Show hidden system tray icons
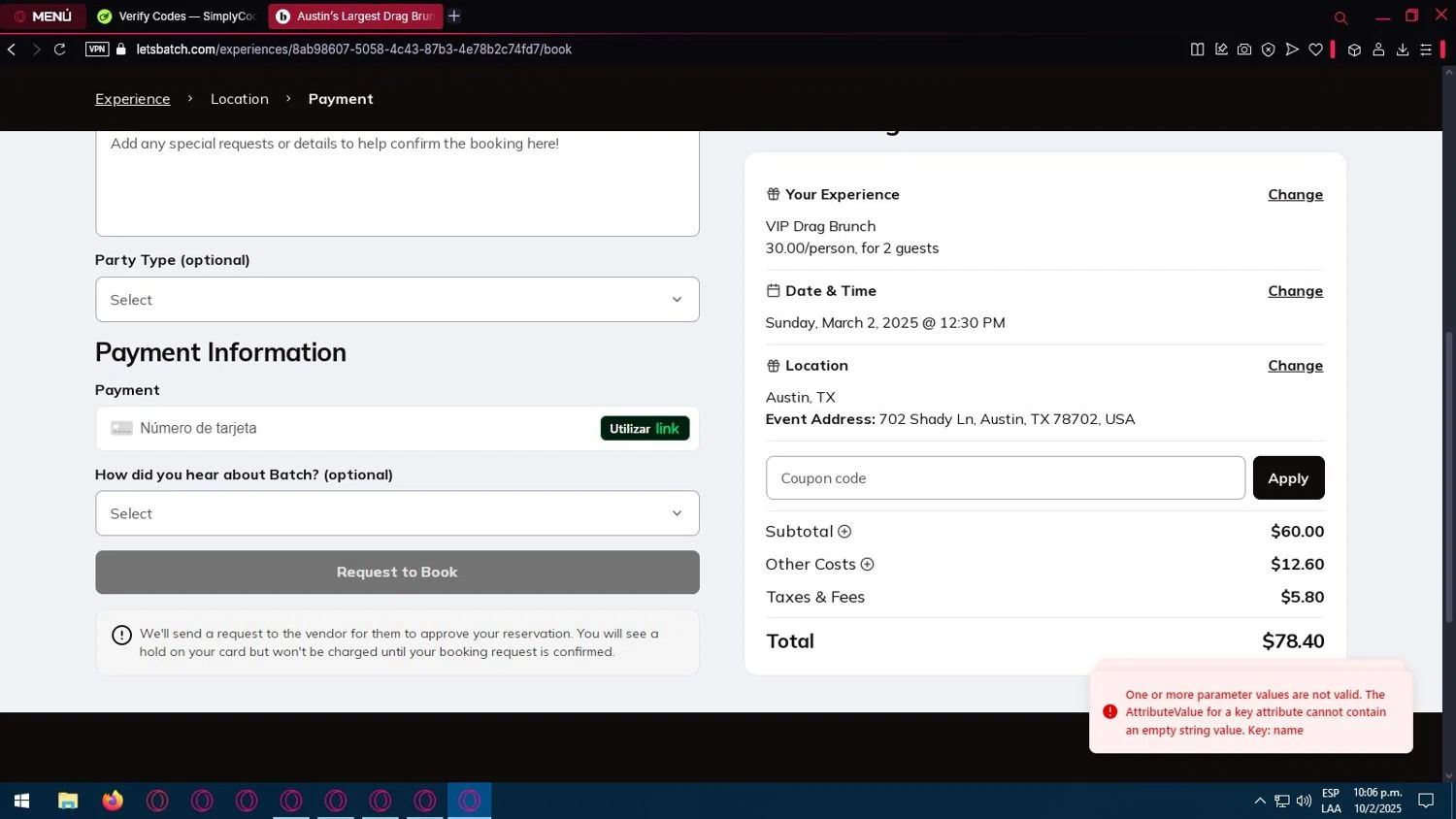1456x819 pixels. pos(1260,802)
